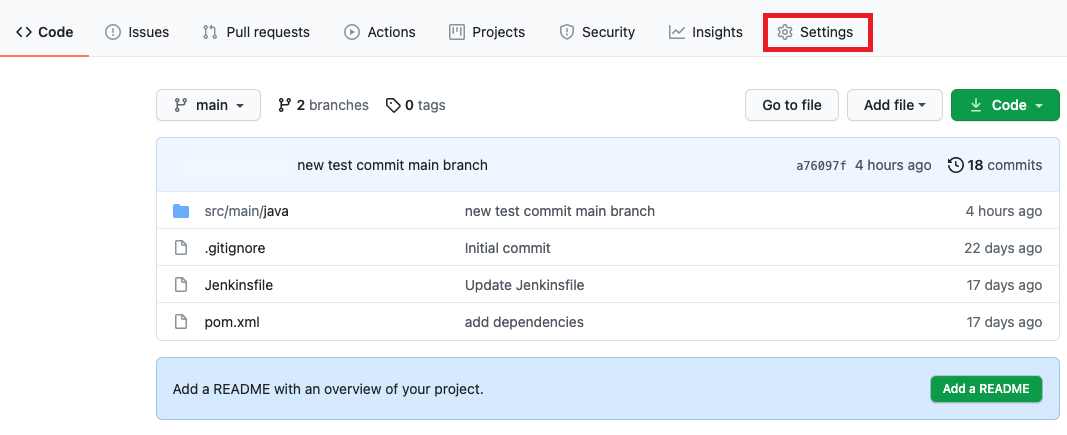The height and width of the screenshot is (435, 1067).
Task: Open the Code tab
Action: click(x=44, y=32)
